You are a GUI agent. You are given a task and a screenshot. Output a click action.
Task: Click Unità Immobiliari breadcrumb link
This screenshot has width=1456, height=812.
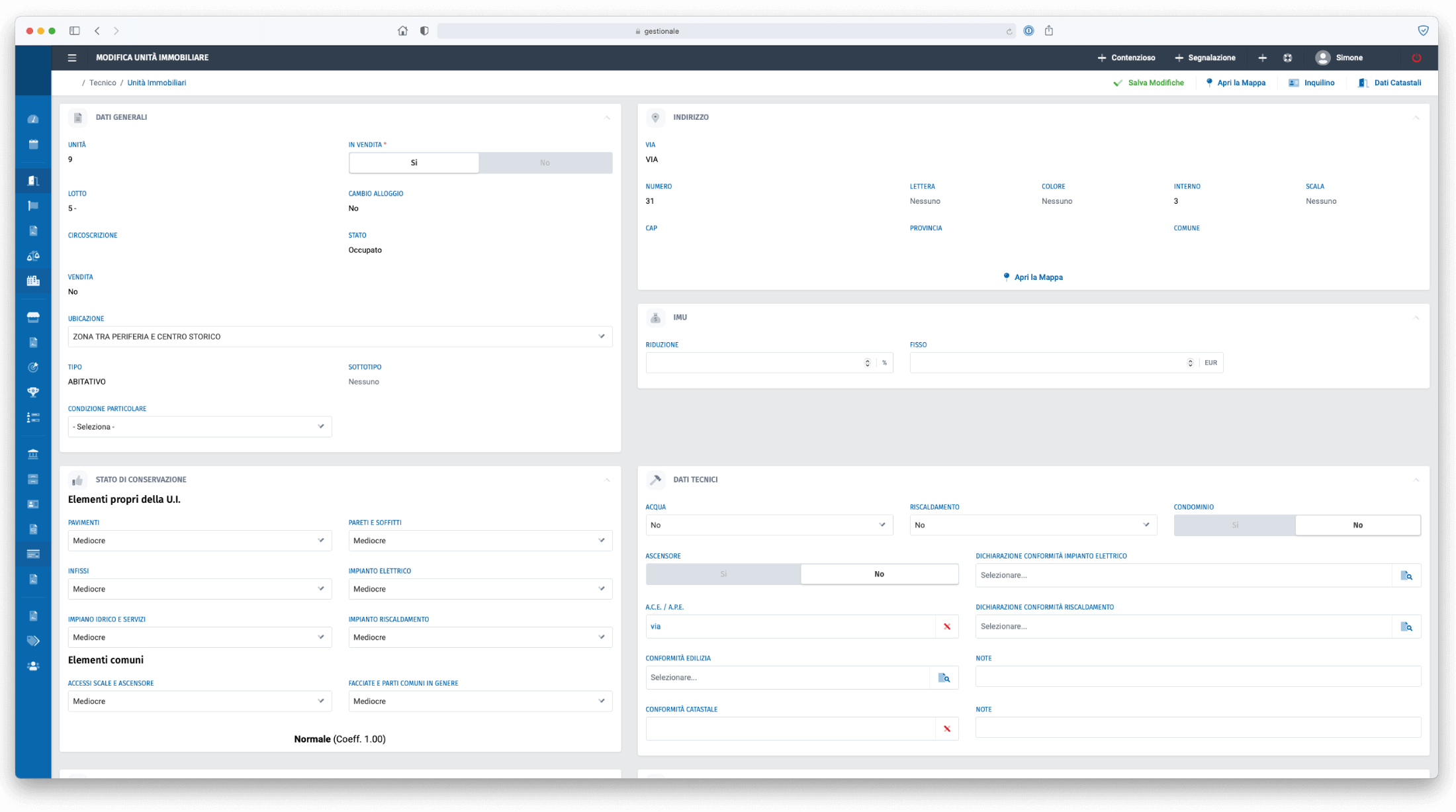tap(156, 83)
